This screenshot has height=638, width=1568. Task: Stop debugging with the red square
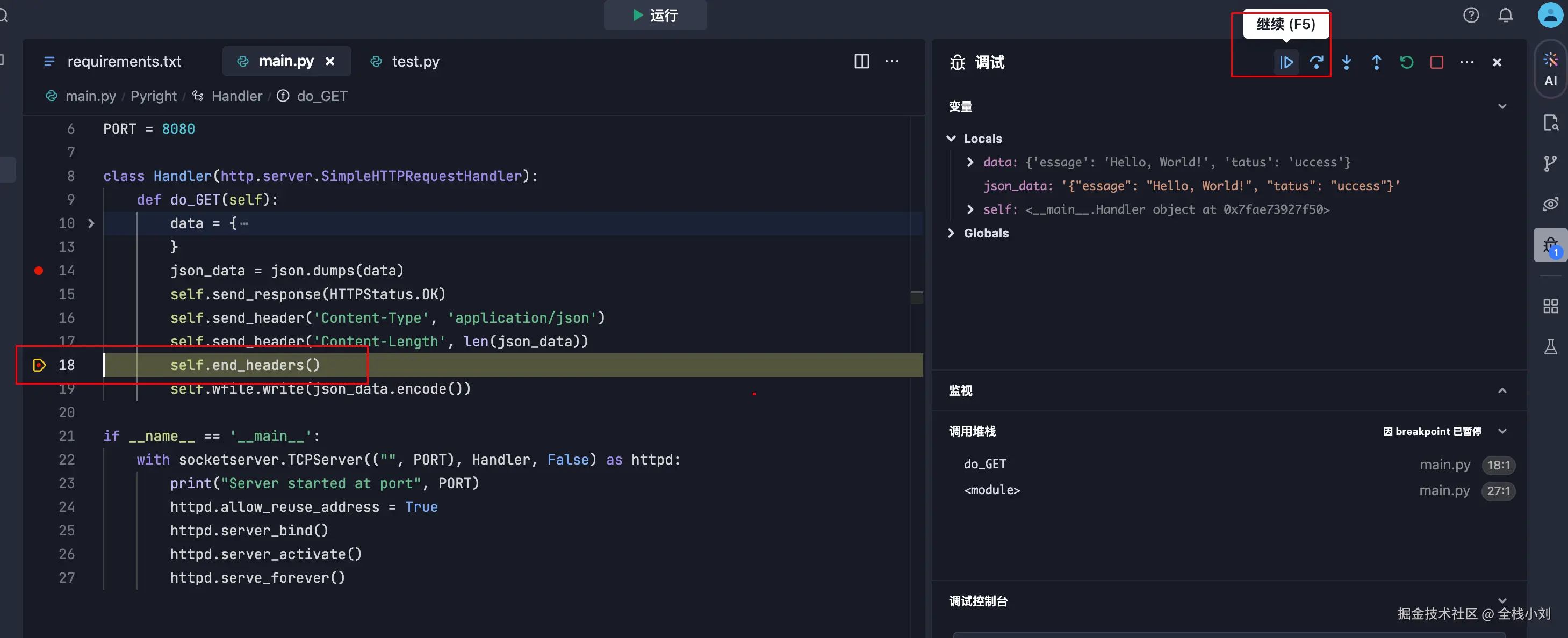point(1436,62)
